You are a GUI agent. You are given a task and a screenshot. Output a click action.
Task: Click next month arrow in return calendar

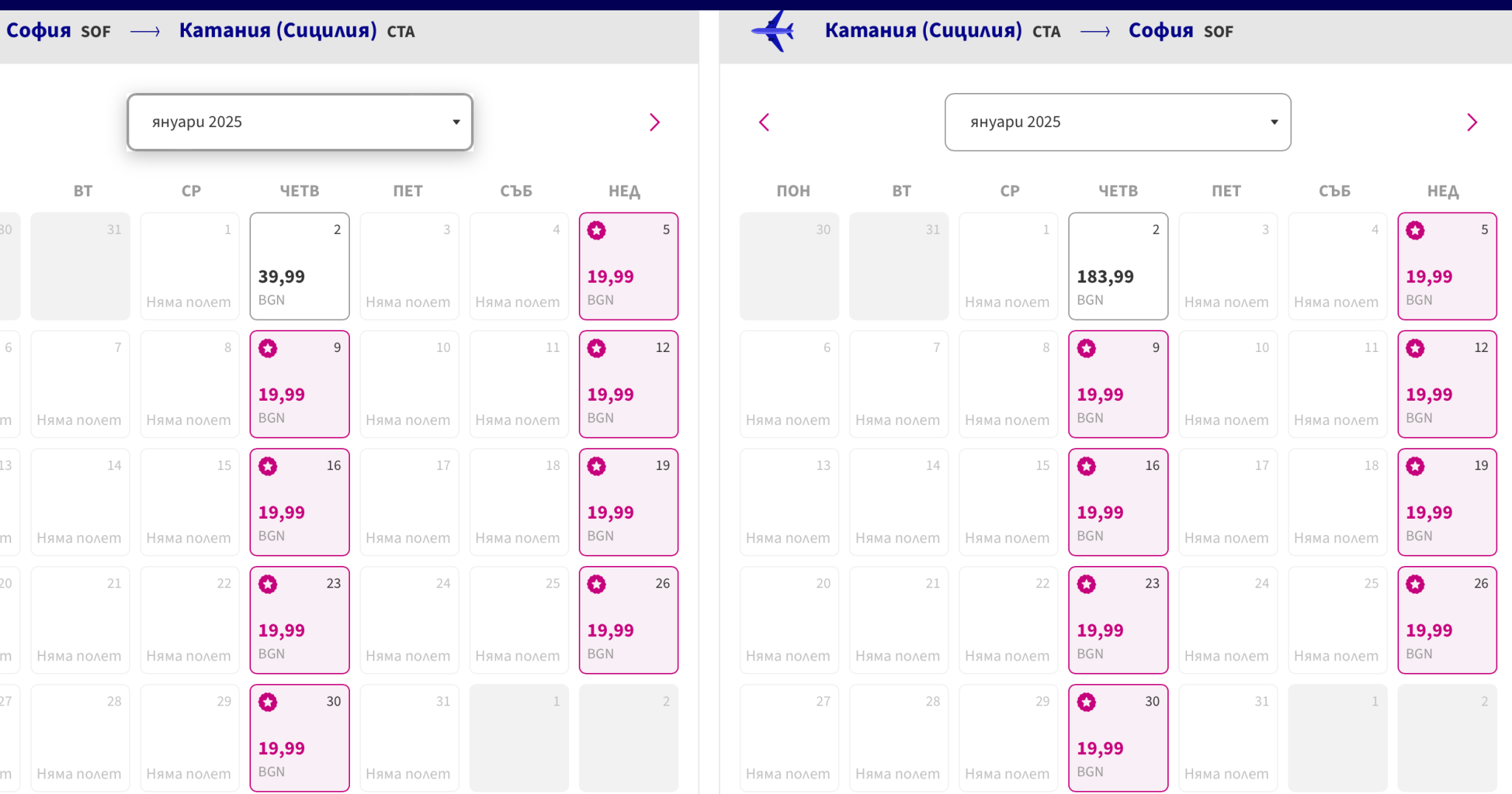click(1471, 122)
